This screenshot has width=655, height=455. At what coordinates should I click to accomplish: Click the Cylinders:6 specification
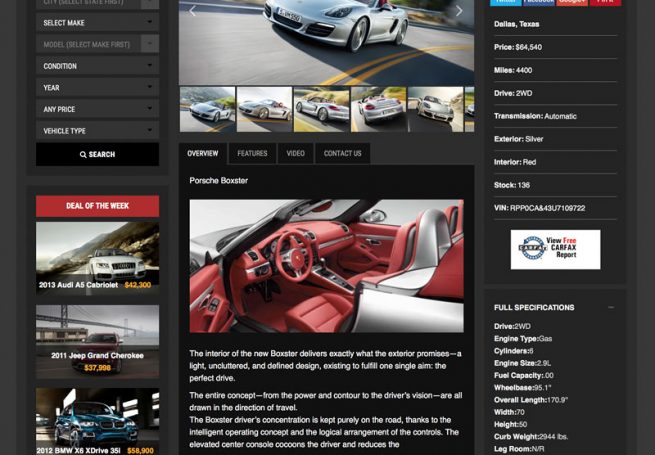point(513,351)
